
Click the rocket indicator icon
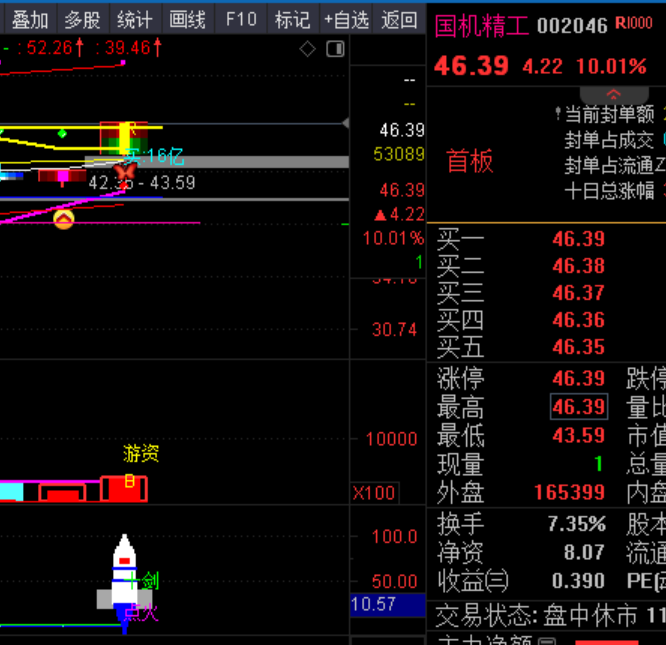click(x=124, y=582)
